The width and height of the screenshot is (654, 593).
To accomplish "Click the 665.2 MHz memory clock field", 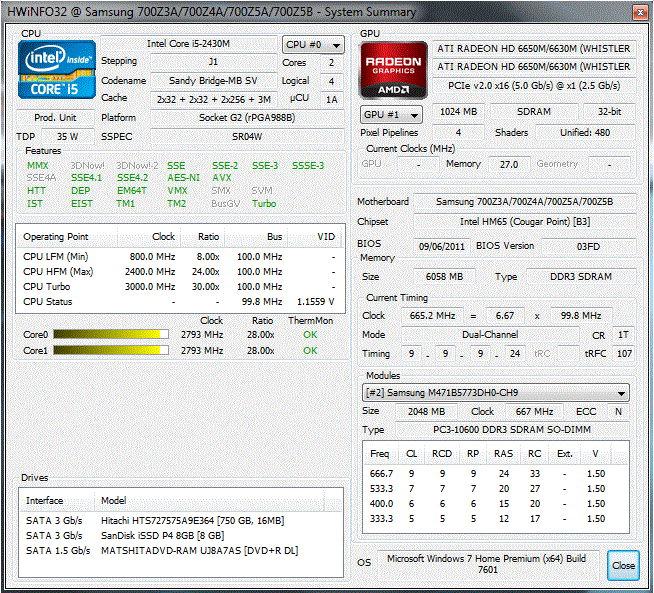I will 432,316.
